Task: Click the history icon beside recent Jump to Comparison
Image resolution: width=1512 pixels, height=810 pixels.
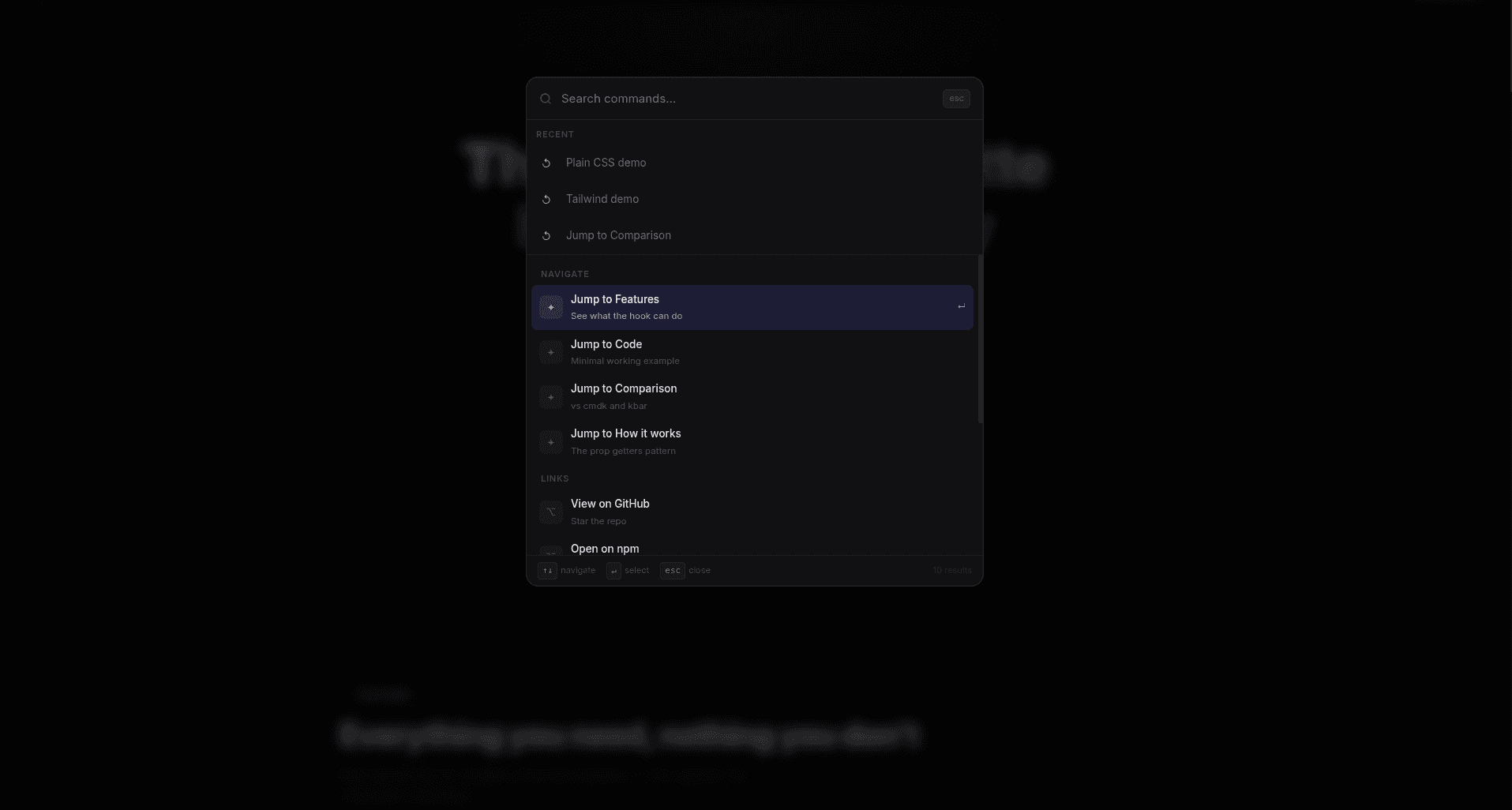Action: pos(546,235)
